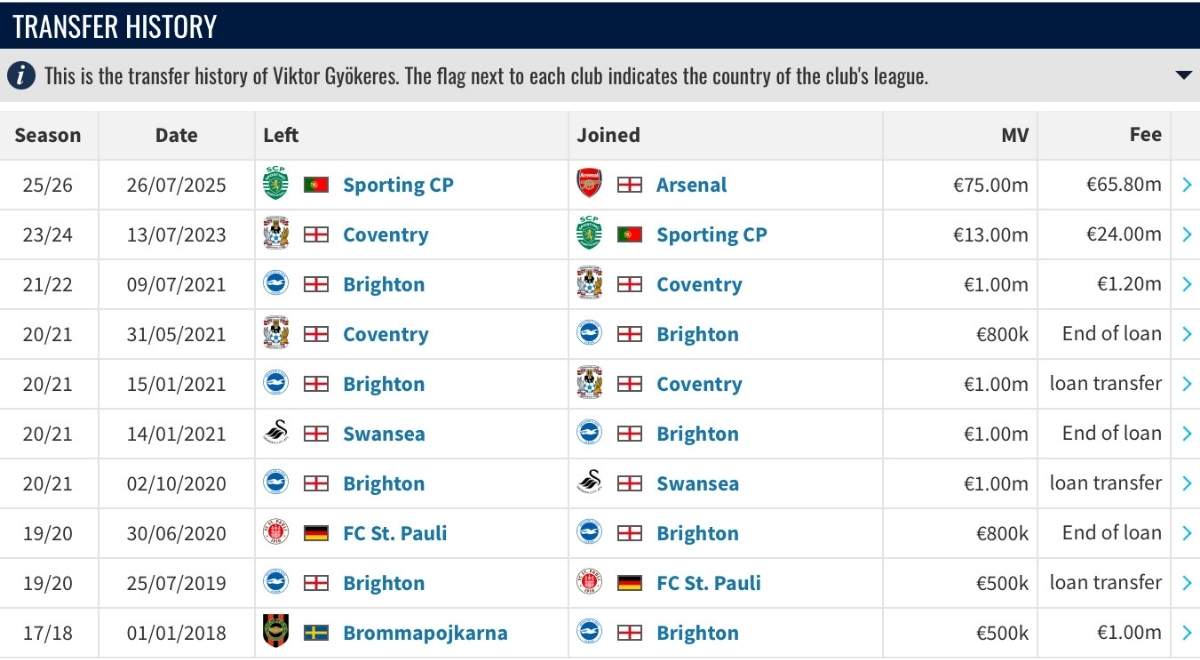
Task: Click the Swansea crest in the 14/01/2021 row
Action: point(275,433)
